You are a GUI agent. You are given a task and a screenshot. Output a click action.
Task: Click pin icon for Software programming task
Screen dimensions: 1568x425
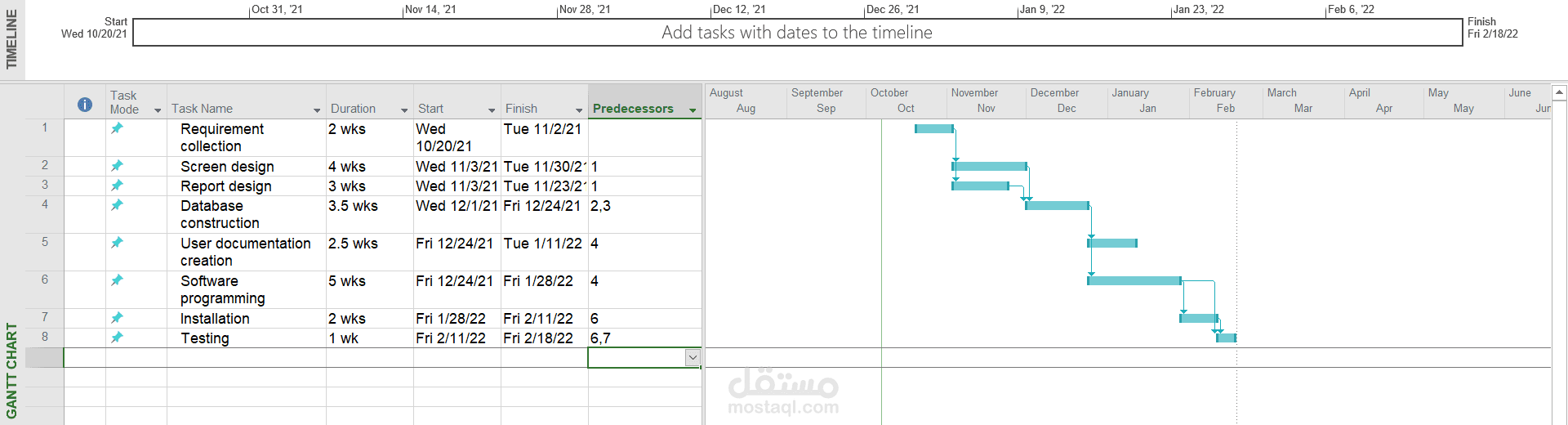pyautogui.click(x=117, y=280)
